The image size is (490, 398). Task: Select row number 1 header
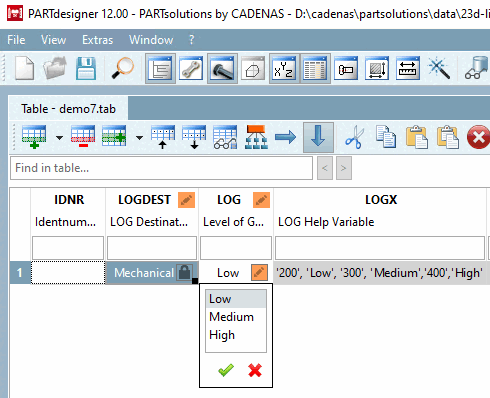[20, 273]
